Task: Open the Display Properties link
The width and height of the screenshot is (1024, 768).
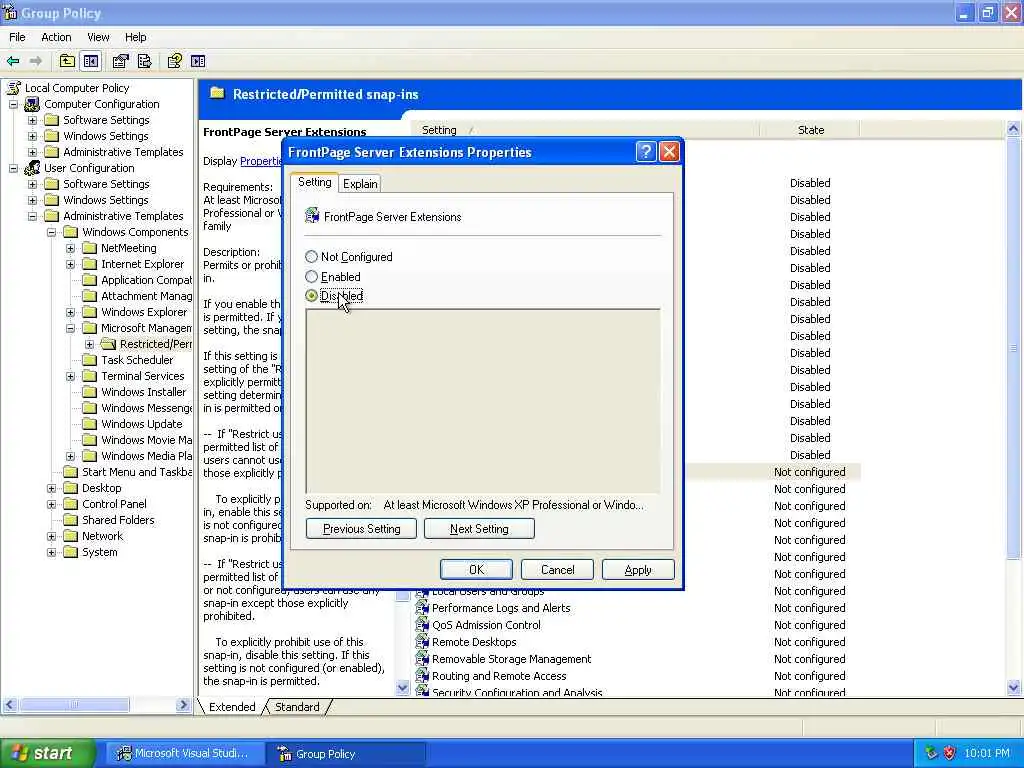Action: pyautogui.click(x=261, y=161)
